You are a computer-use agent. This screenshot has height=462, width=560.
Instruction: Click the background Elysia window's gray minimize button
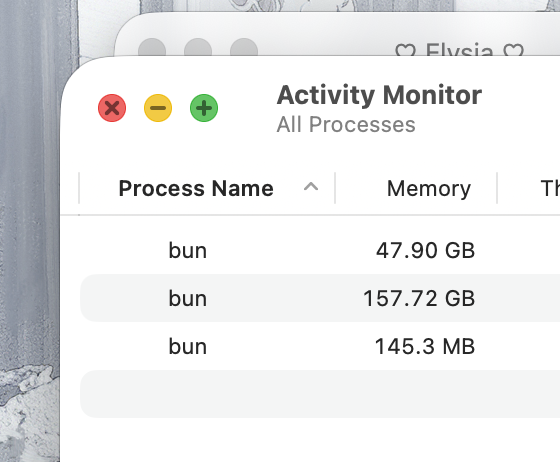[x=198, y=47]
